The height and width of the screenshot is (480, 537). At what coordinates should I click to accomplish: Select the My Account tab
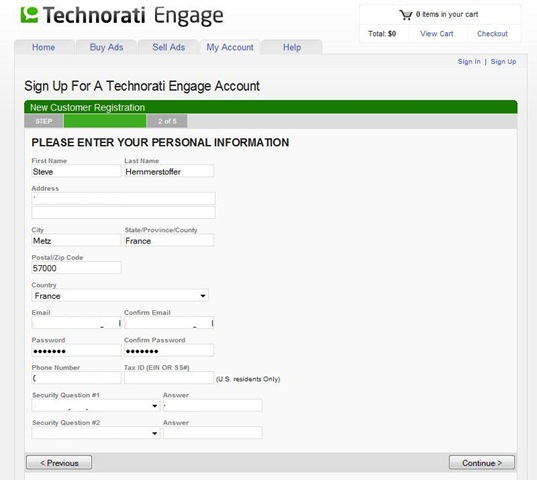coord(230,47)
